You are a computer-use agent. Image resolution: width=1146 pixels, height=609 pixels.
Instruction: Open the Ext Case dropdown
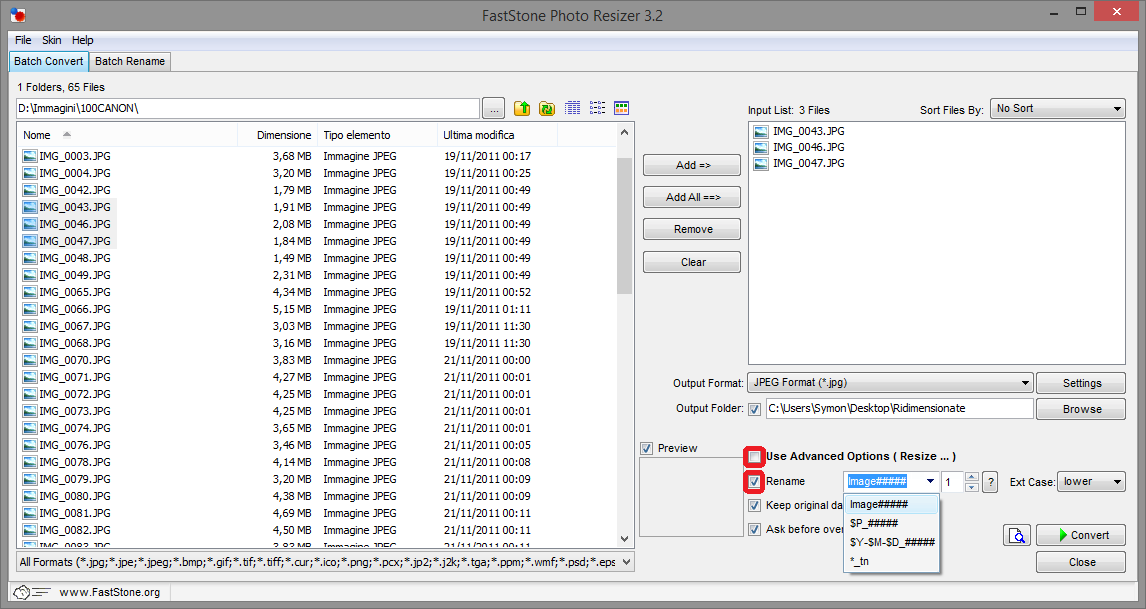(x=1091, y=482)
